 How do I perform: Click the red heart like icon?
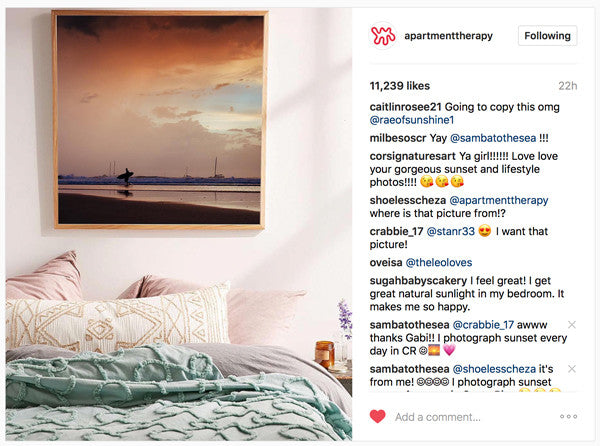click(378, 417)
